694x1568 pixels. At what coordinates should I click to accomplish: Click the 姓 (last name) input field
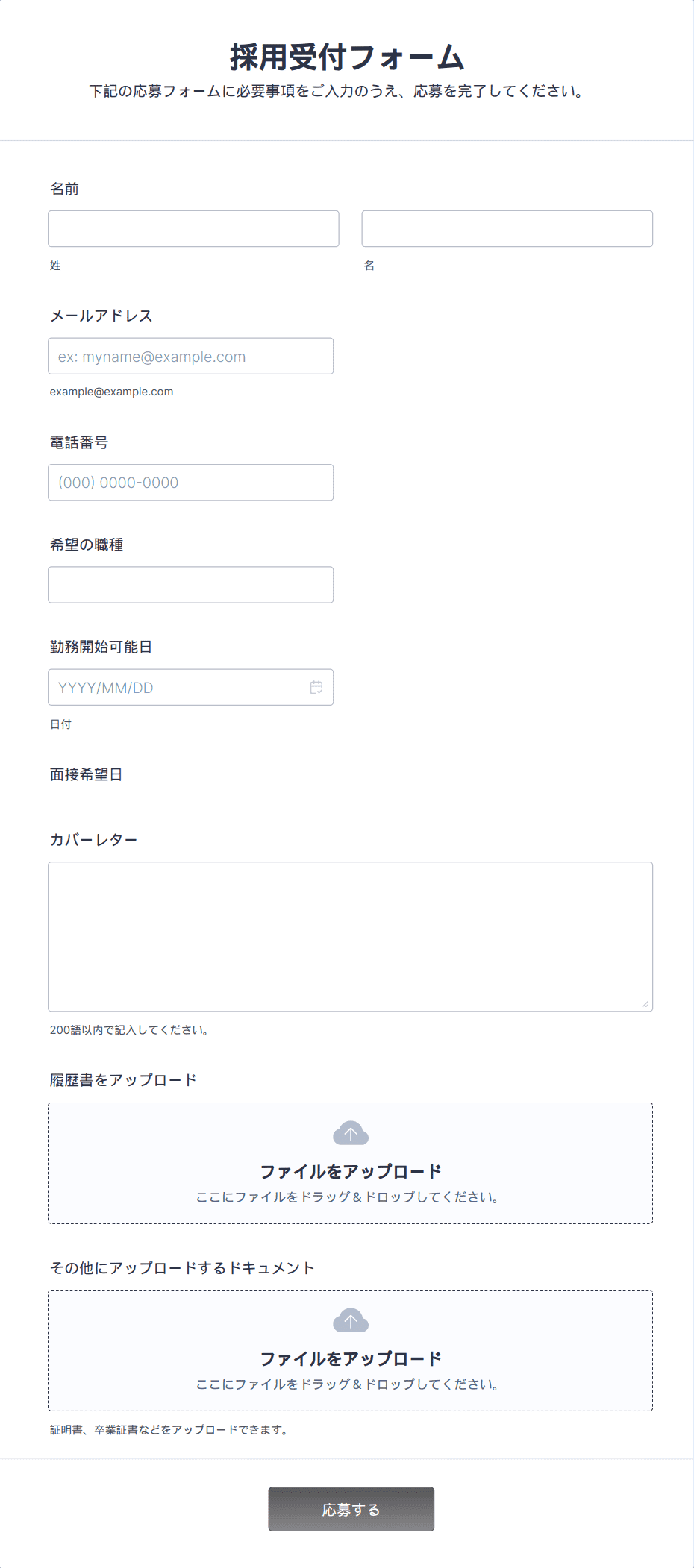click(193, 228)
